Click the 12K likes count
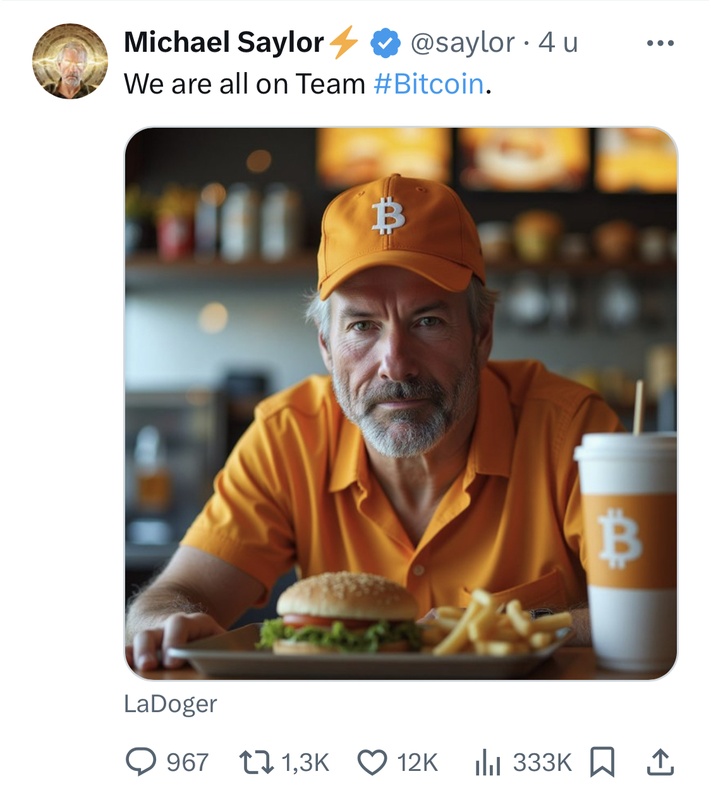This screenshot has width=711, height=800. (x=417, y=763)
